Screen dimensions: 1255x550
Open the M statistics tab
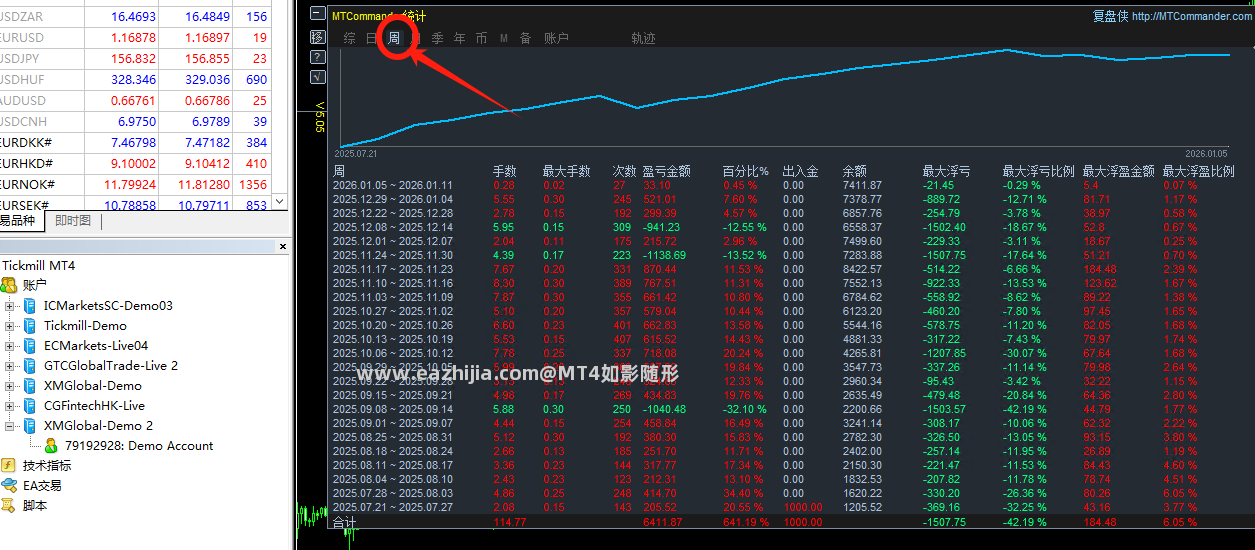coord(504,38)
